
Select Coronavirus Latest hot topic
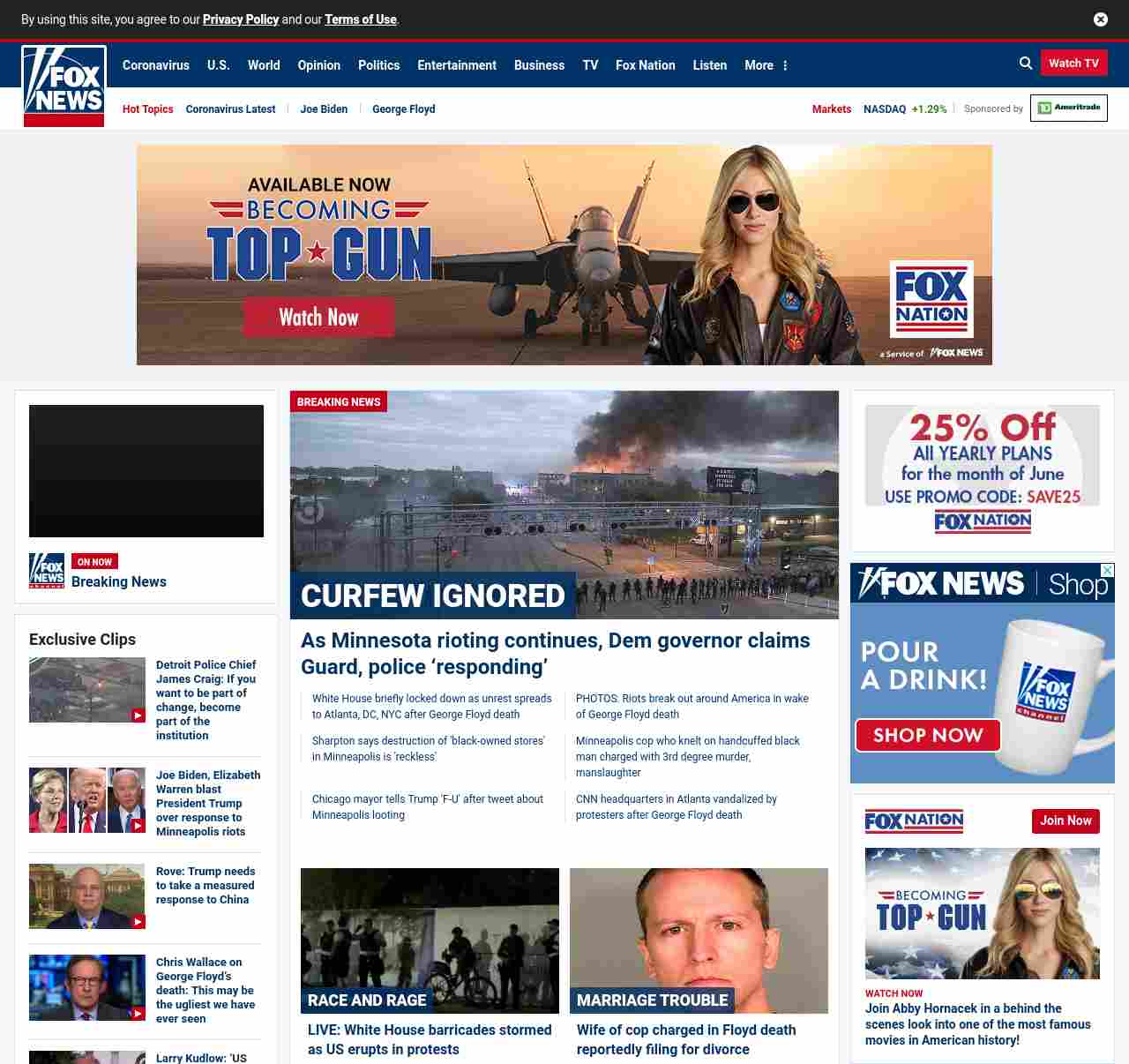[x=230, y=109]
